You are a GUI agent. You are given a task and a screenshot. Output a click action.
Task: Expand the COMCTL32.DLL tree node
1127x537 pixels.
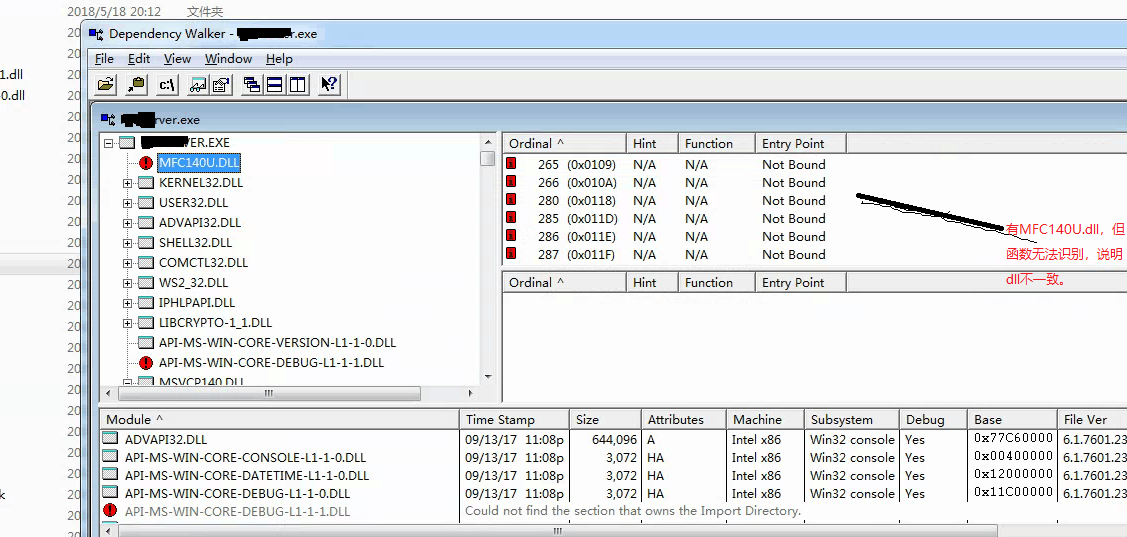tap(128, 263)
